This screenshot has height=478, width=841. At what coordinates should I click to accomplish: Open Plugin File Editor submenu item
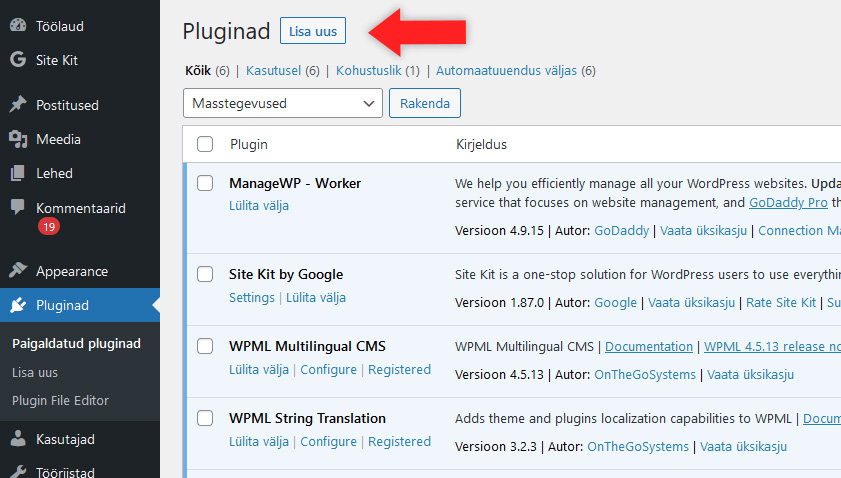click(60, 400)
